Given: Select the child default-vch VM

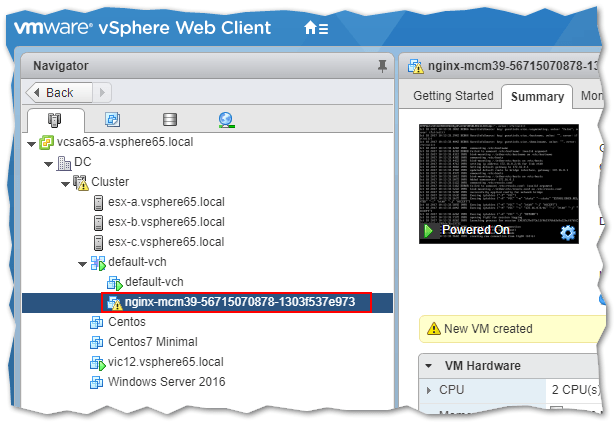Looking at the screenshot, I should [154, 282].
